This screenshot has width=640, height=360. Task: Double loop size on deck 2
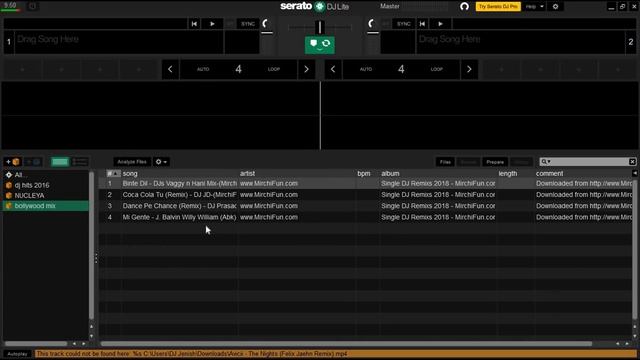tap(469, 69)
